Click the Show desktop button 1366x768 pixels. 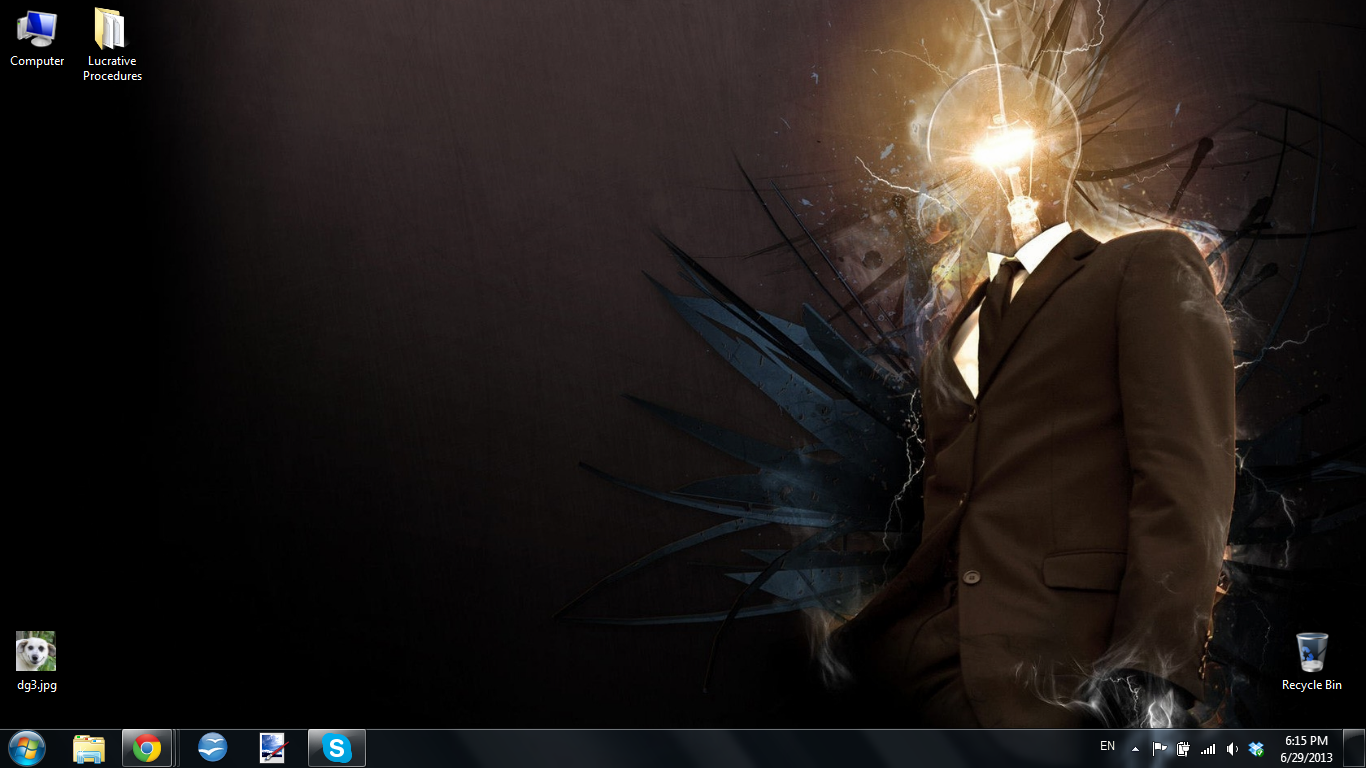pyautogui.click(x=1354, y=749)
